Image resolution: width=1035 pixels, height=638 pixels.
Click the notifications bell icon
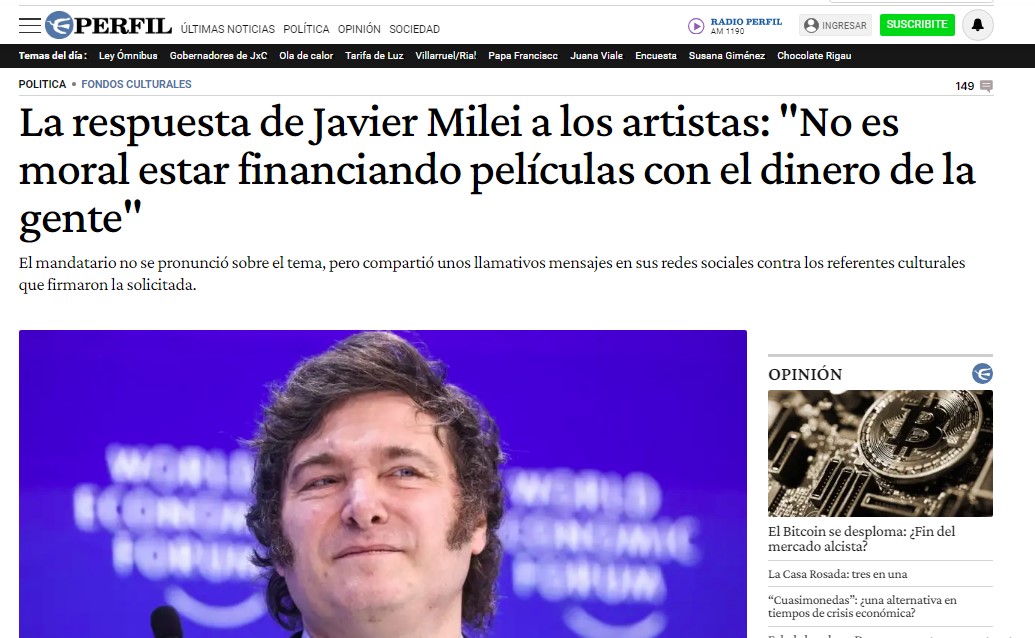[978, 25]
